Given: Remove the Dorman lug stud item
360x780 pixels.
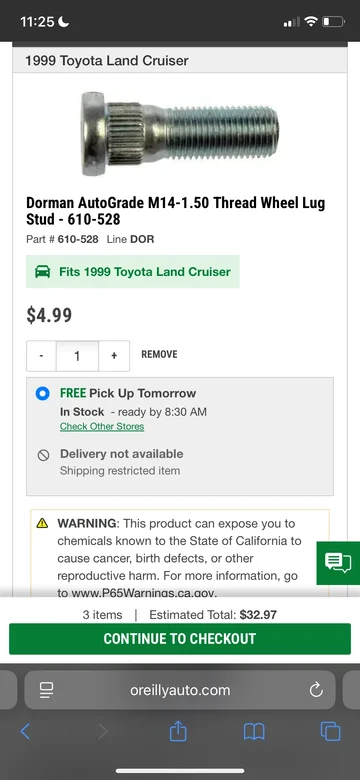Looking at the screenshot, I should pos(159,354).
